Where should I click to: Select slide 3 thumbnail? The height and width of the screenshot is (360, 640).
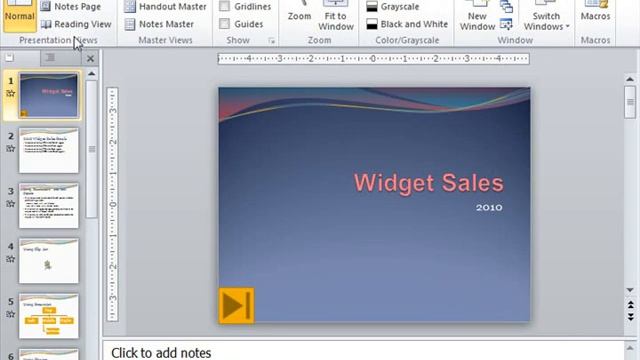point(49,206)
